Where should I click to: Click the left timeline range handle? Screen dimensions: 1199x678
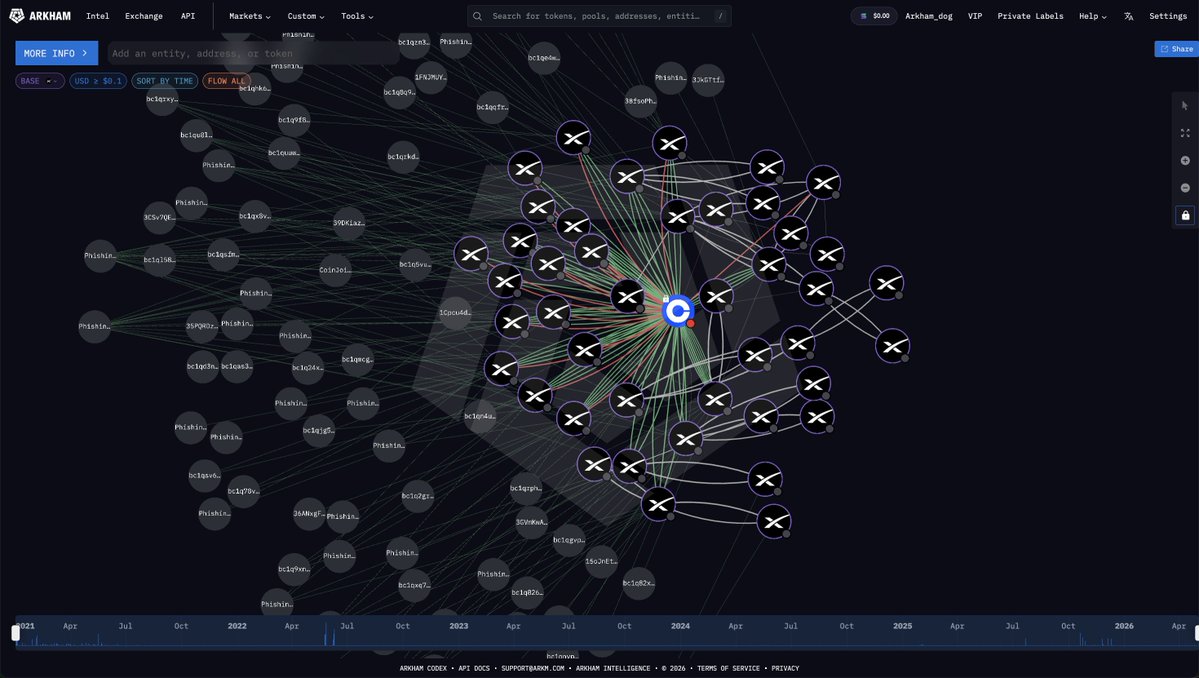(x=15, y=633)
